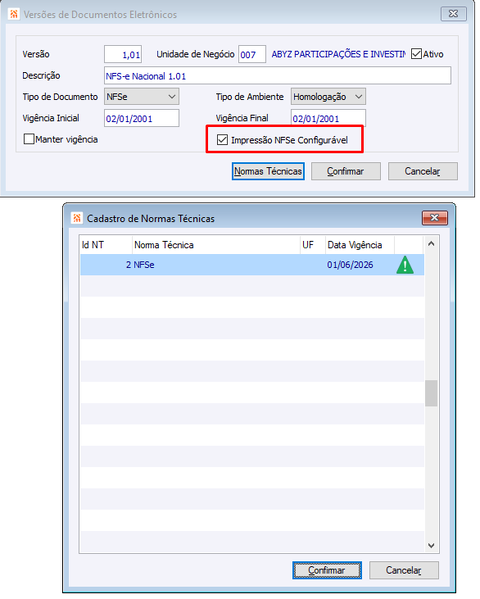This screenshot has width=480, height=599.
Task: Open the Tipo de Ambiente dropdown
Action: tap(328, 97)
